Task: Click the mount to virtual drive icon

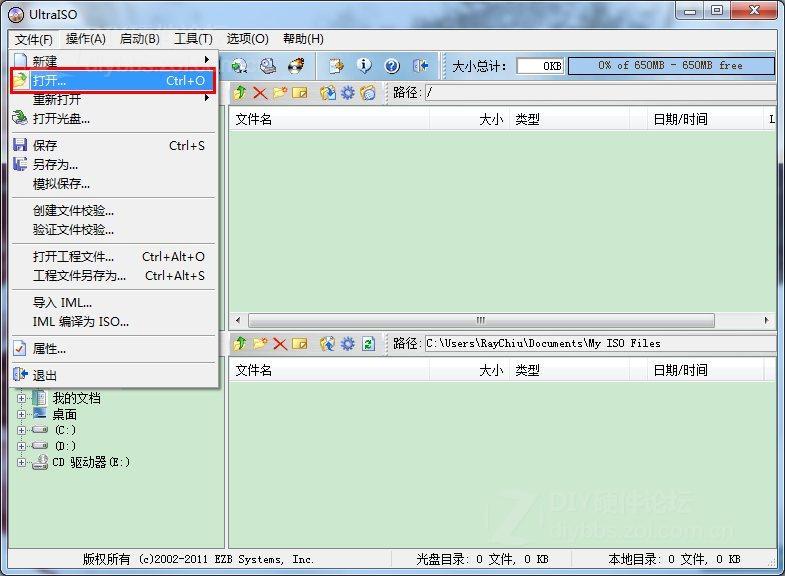Action: click(x=268, y=66)
